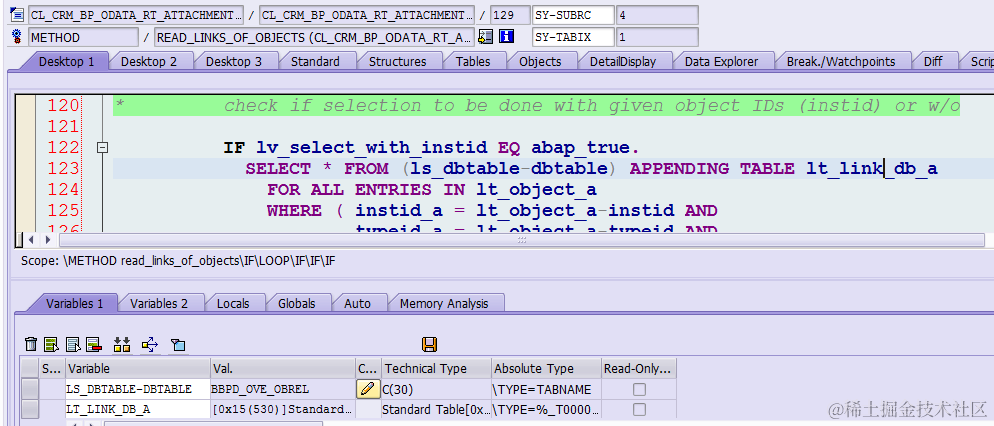
Task: Click the \TYPE=TABNAME absolute type cell
Action: pyautogui.click(x=546, y=389)
